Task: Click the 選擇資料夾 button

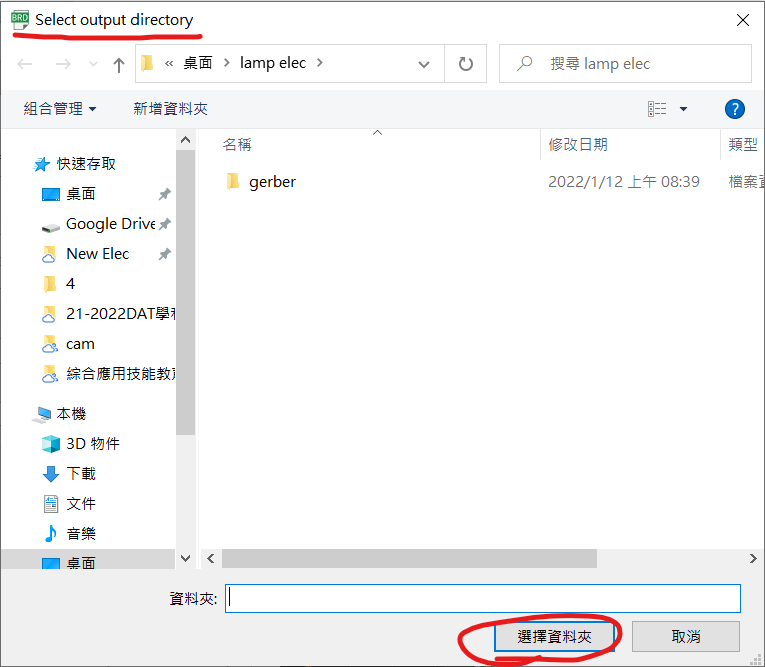Action: [x=554, y=636]
